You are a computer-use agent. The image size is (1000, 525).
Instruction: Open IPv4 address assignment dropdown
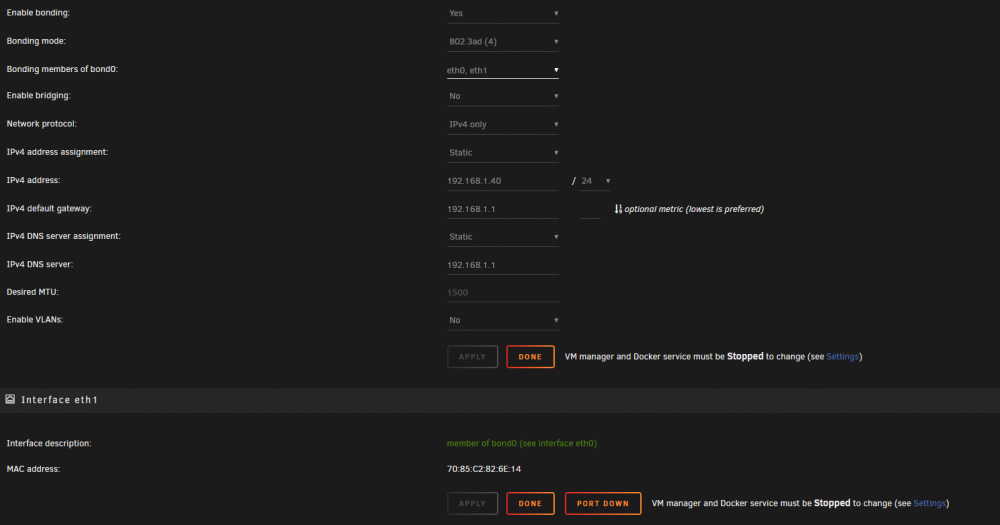click(x=503, y=152)
